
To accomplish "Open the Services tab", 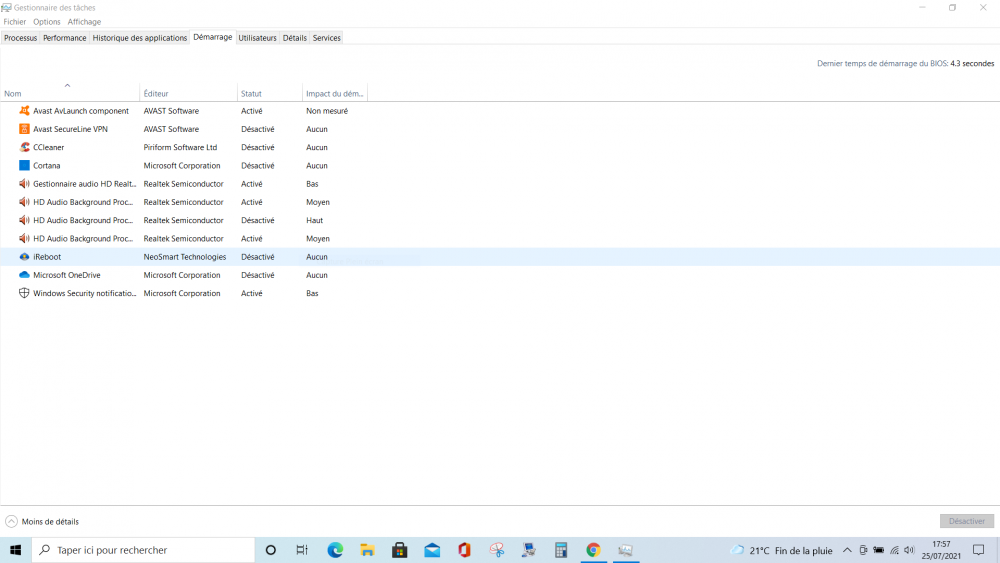I will point(326,38).
